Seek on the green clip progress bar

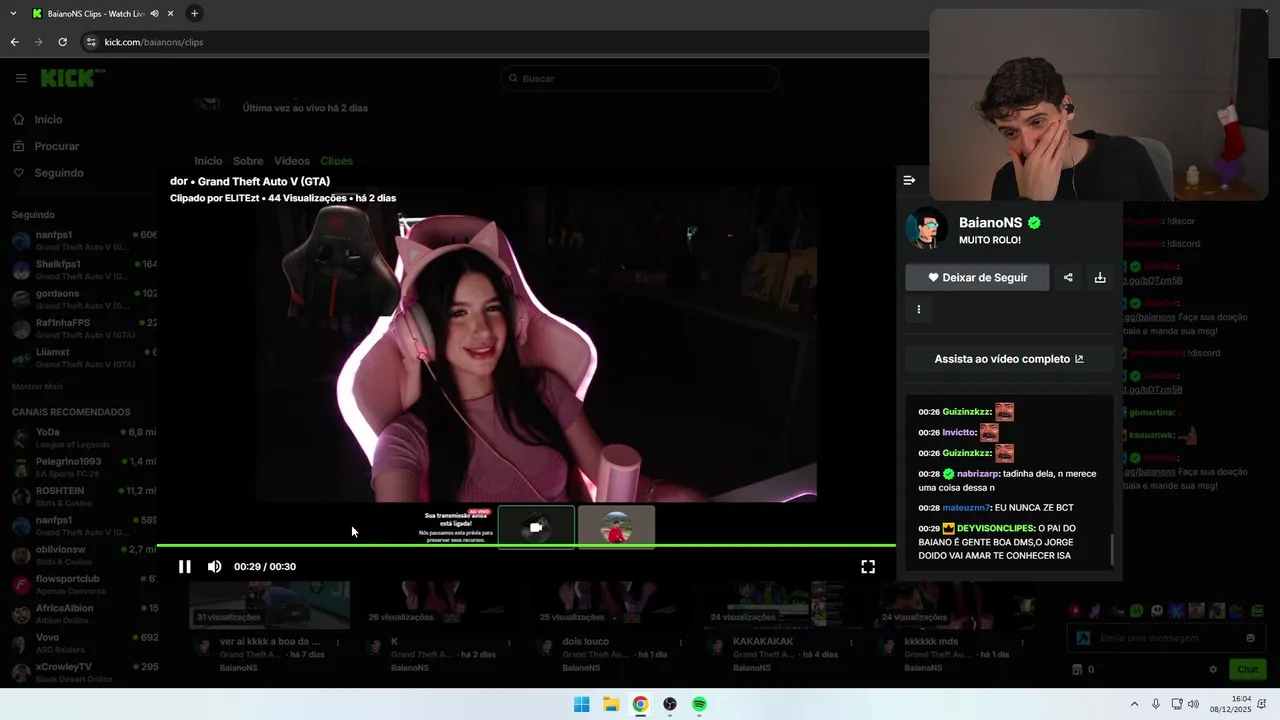coord(526,546)
